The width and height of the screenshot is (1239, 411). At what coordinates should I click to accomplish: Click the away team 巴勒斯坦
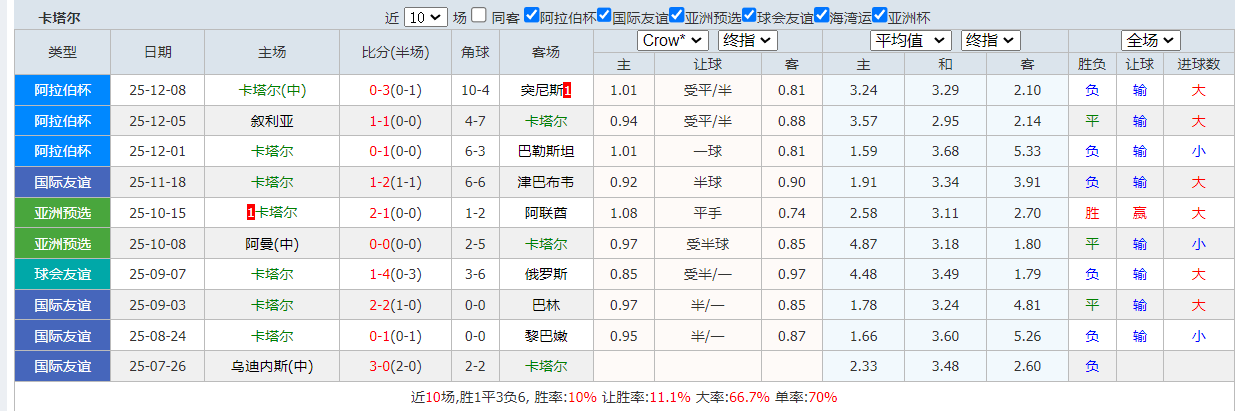click(546, 152)
